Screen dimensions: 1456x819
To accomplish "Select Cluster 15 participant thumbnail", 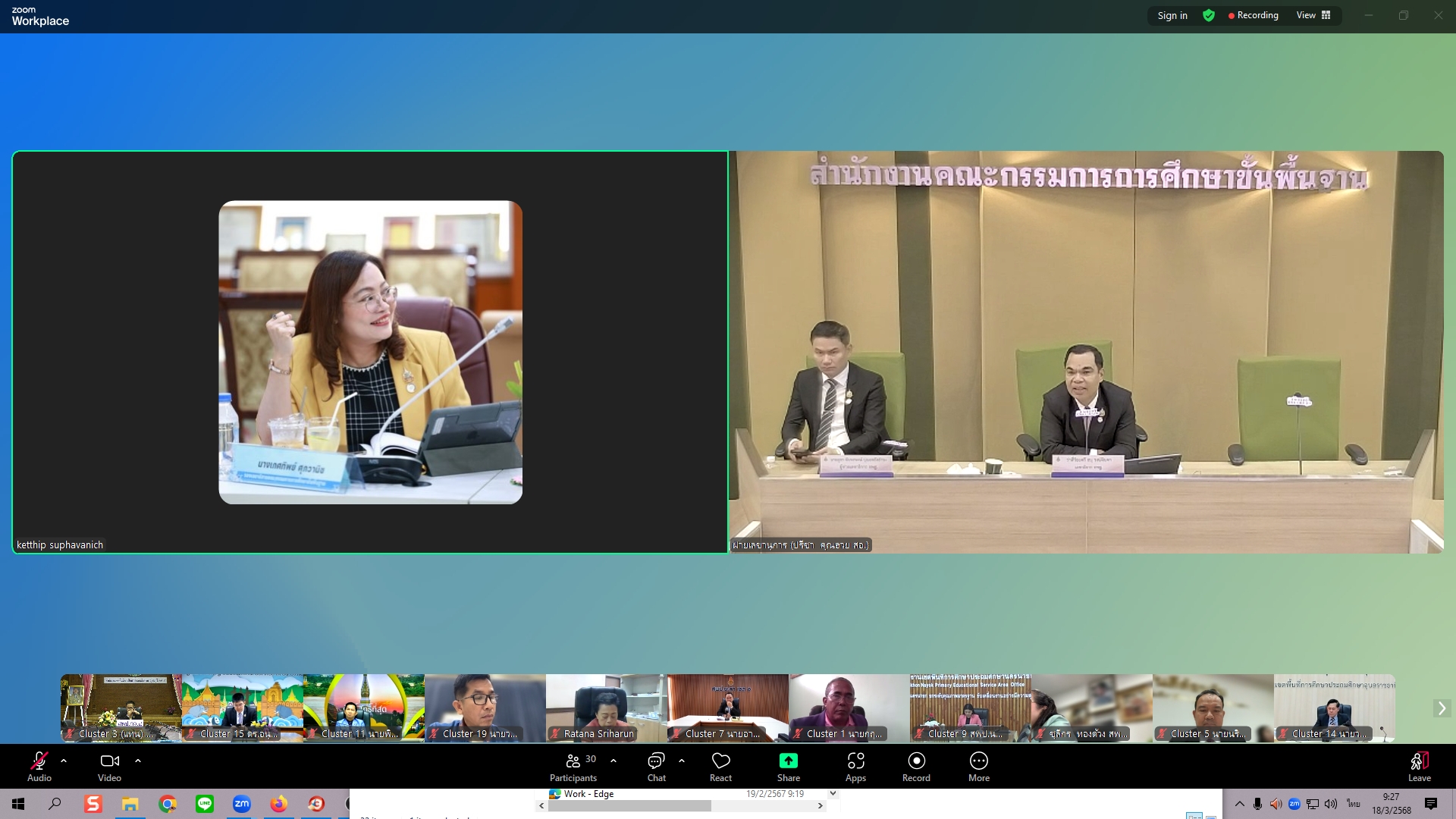I will point(243,708).
